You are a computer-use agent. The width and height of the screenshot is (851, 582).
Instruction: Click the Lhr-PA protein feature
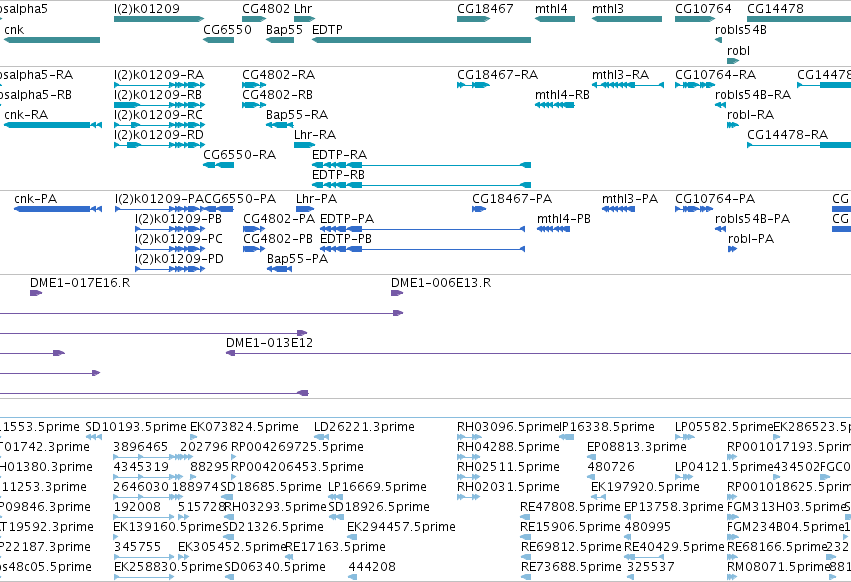(x=305, y=210)
